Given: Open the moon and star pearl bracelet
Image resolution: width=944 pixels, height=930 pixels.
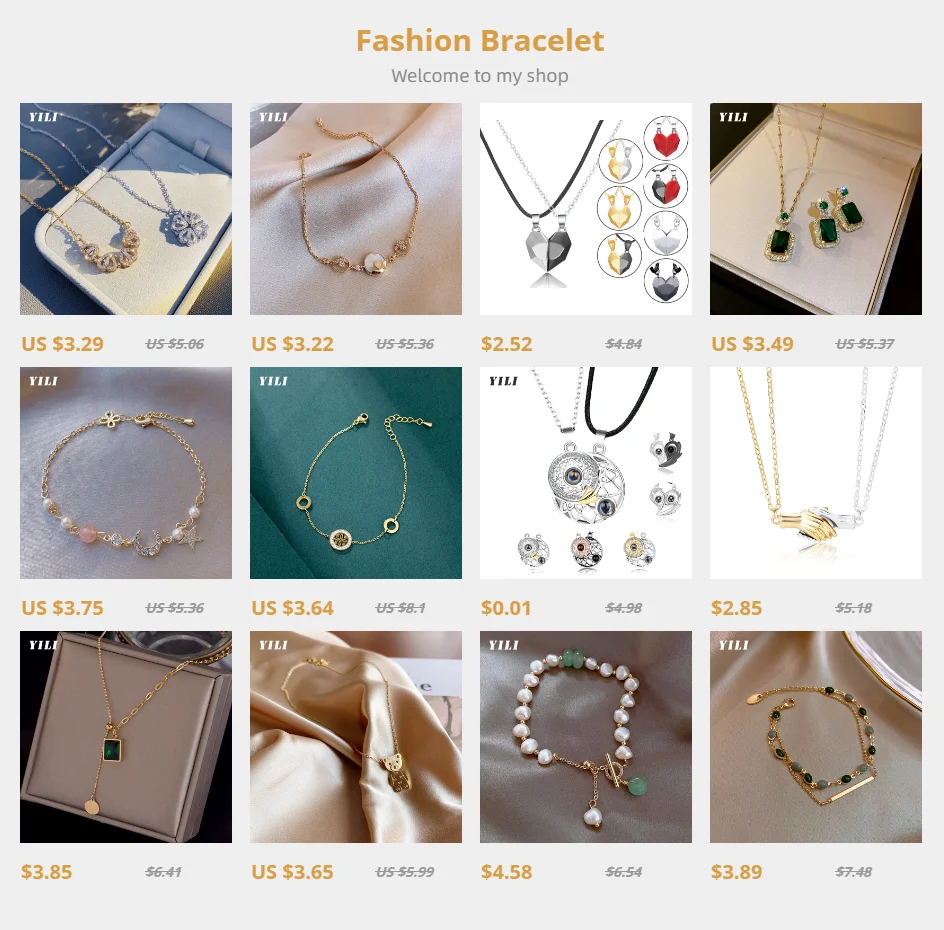Looking at the screenshot, I should [x=126, y=473].
